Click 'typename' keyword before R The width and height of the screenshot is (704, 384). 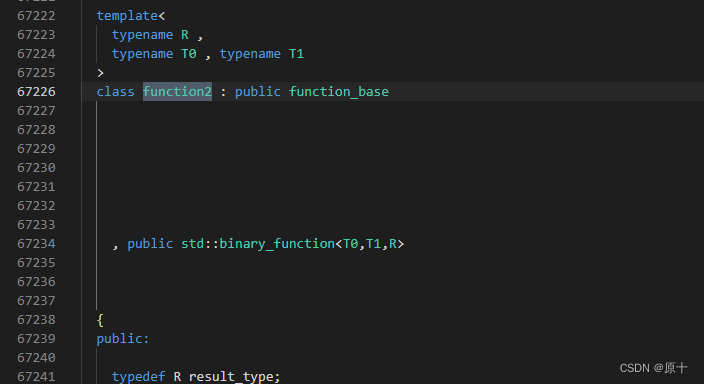tap(142, 35)
